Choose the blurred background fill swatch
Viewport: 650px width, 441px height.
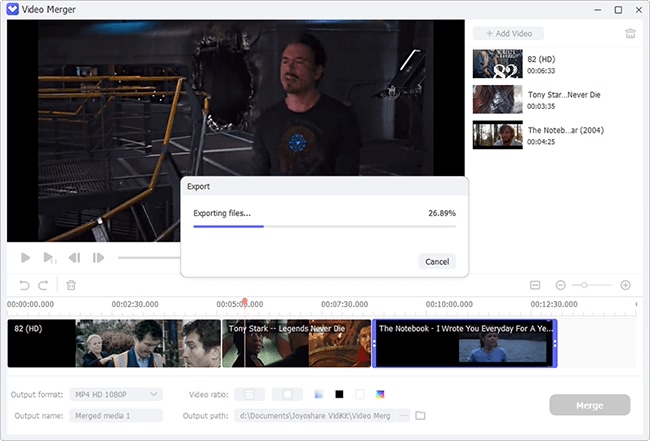coord(318,394)
